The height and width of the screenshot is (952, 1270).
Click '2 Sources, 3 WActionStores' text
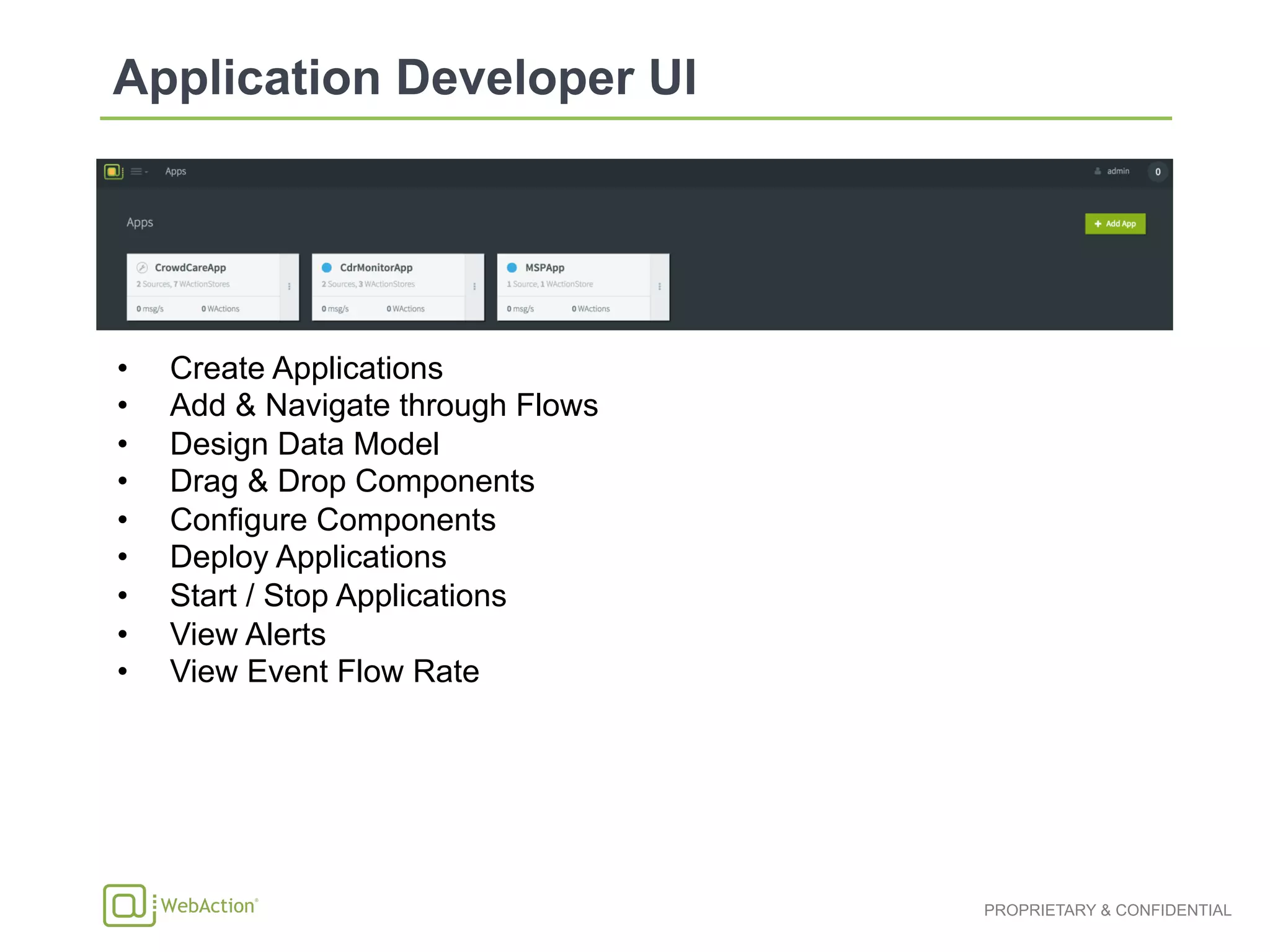tap(368, 284)
